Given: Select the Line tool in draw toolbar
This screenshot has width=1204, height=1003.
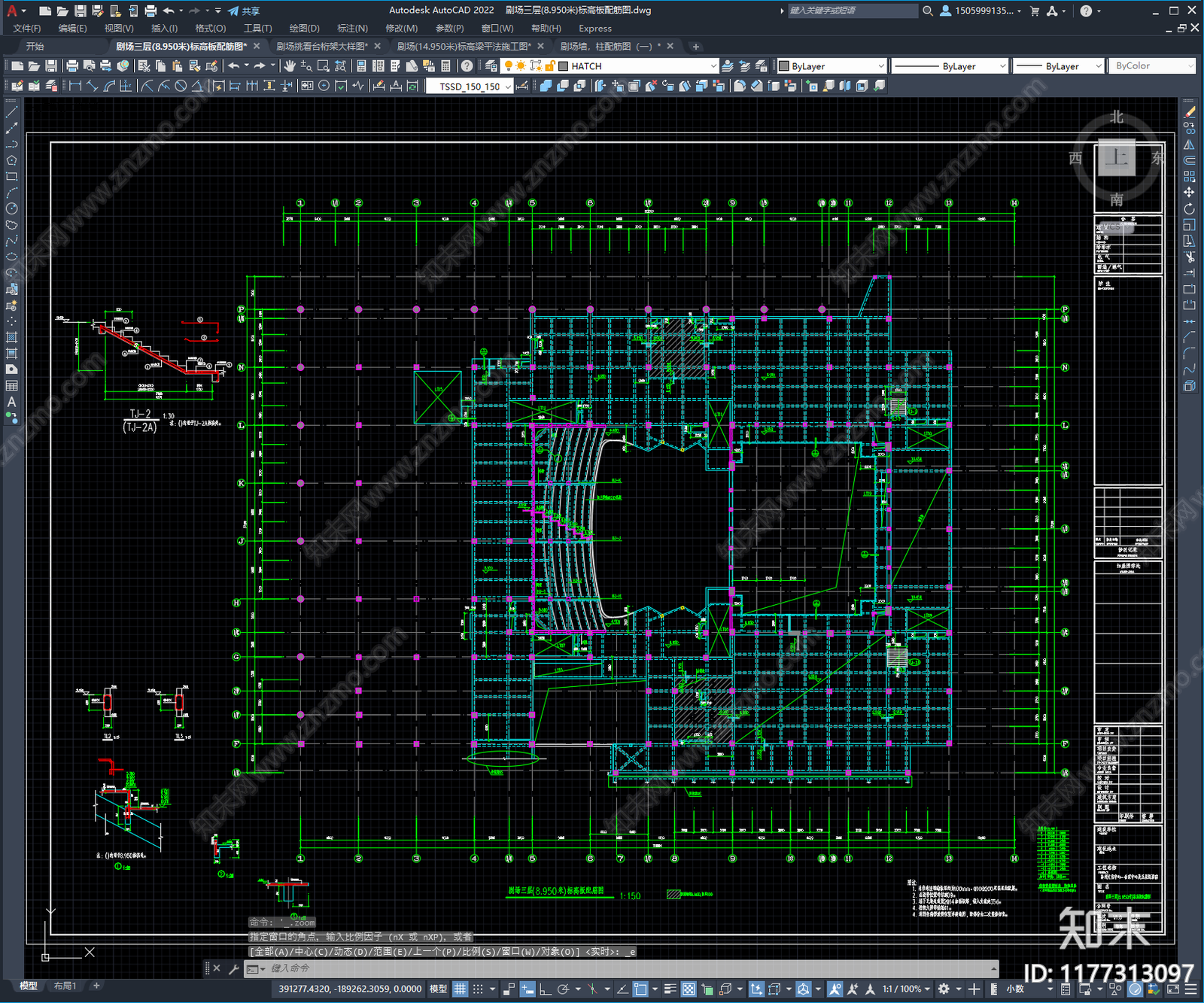Looking at the screenshot, I should pyautogui.click(x=11, y=112).
